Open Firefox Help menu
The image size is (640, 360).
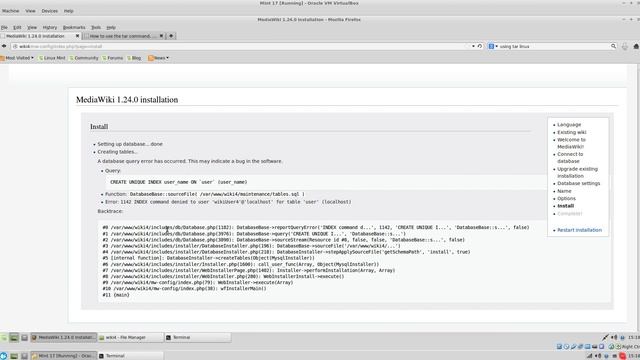tap(111, 27)
